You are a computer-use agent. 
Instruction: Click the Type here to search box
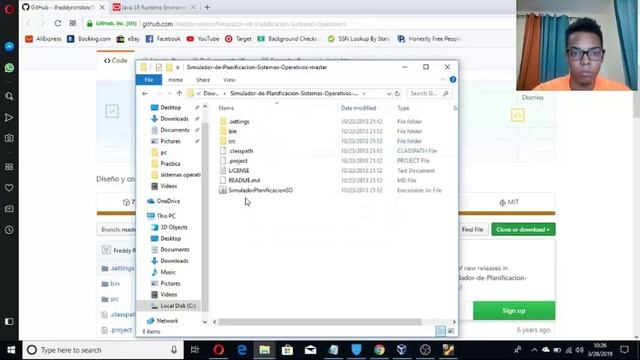pyautogui.click(x=103, y=350)
